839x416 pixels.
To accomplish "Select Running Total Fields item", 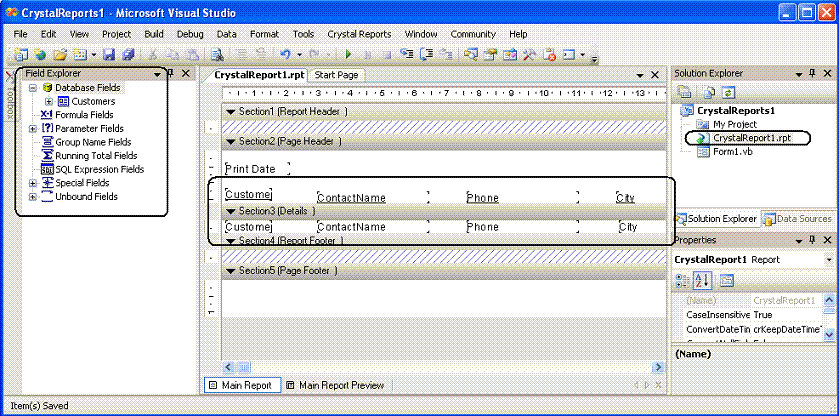I will (96, 156).
